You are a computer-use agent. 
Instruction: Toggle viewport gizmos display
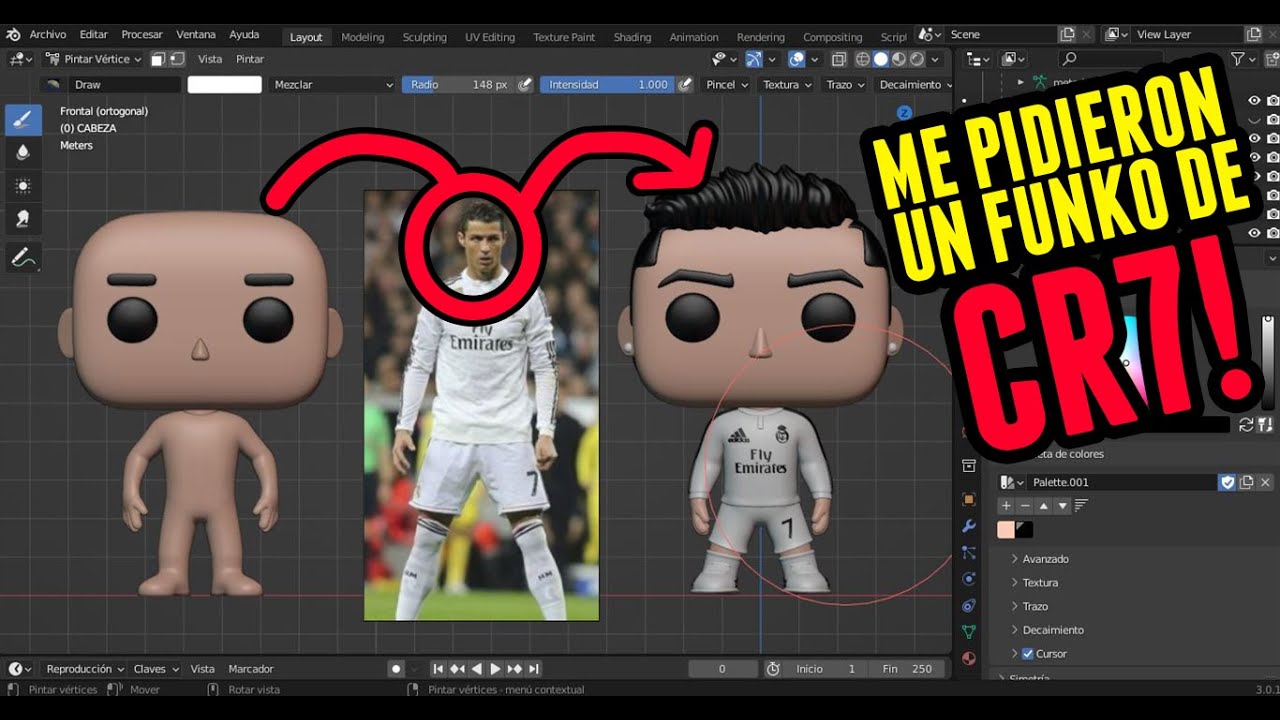coord(753,59)
